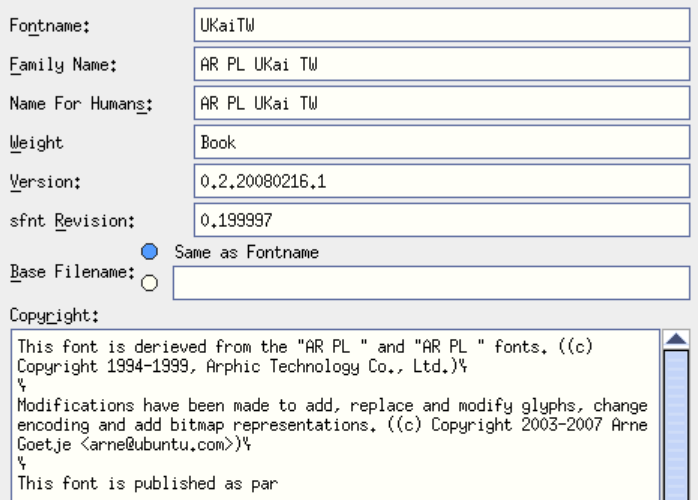
Task: Click the empty Base Filename text box
Action: pos(430,284)
